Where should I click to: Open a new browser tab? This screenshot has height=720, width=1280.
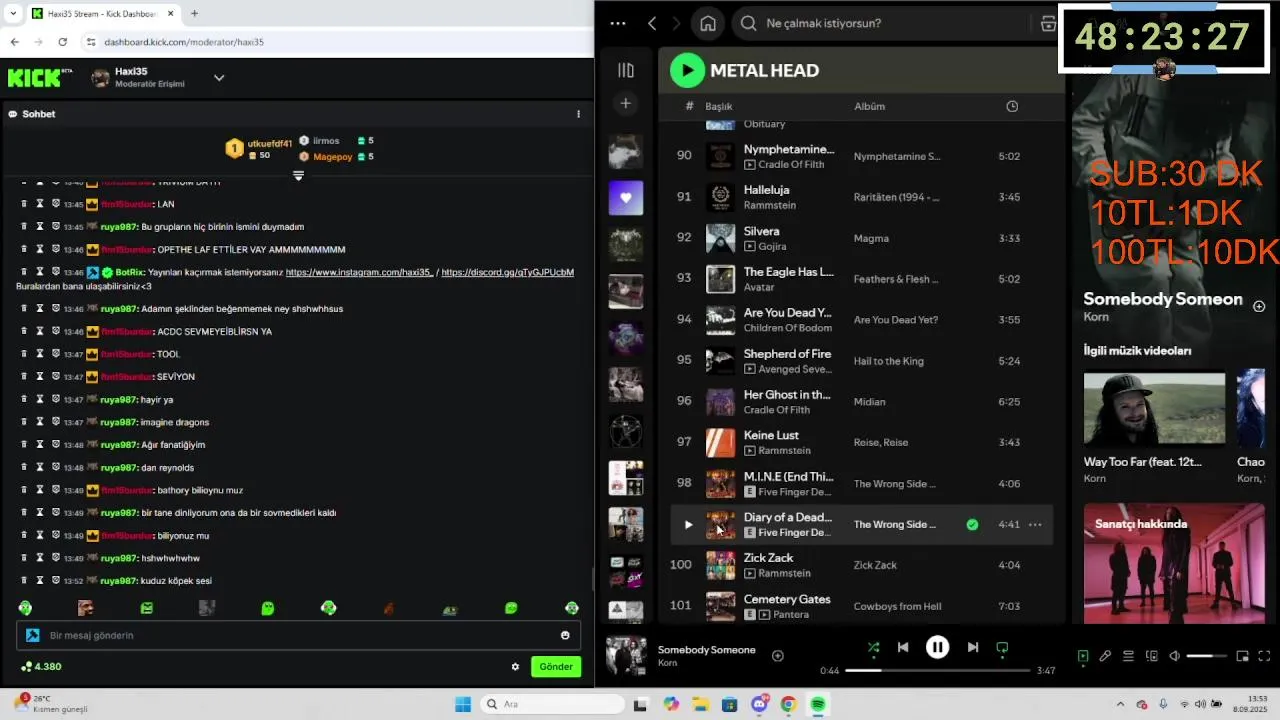point(194,14)
